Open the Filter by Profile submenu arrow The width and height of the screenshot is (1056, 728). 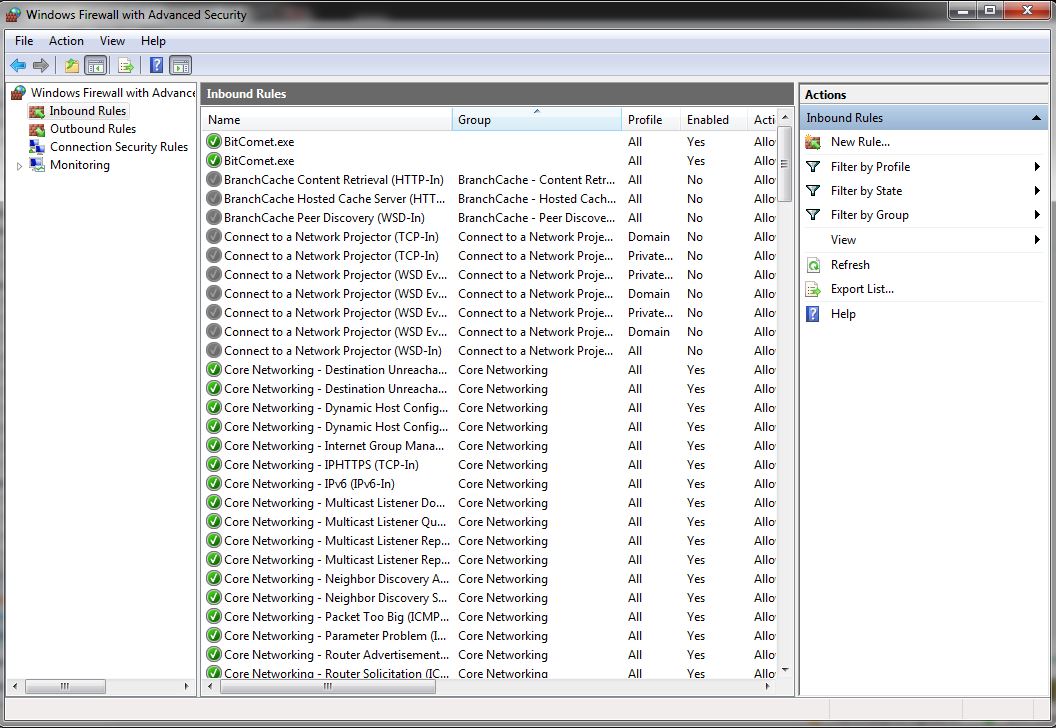click(1037, 167)
